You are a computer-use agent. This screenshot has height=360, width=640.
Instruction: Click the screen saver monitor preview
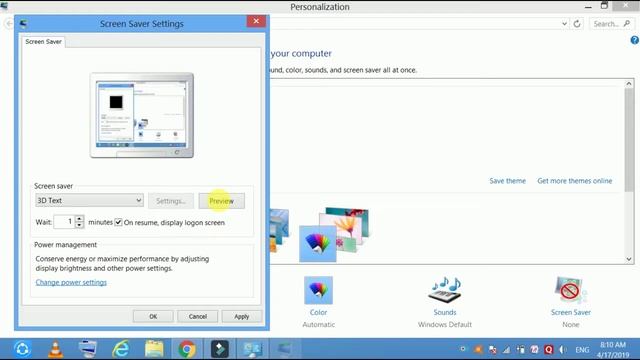[142, 115]
